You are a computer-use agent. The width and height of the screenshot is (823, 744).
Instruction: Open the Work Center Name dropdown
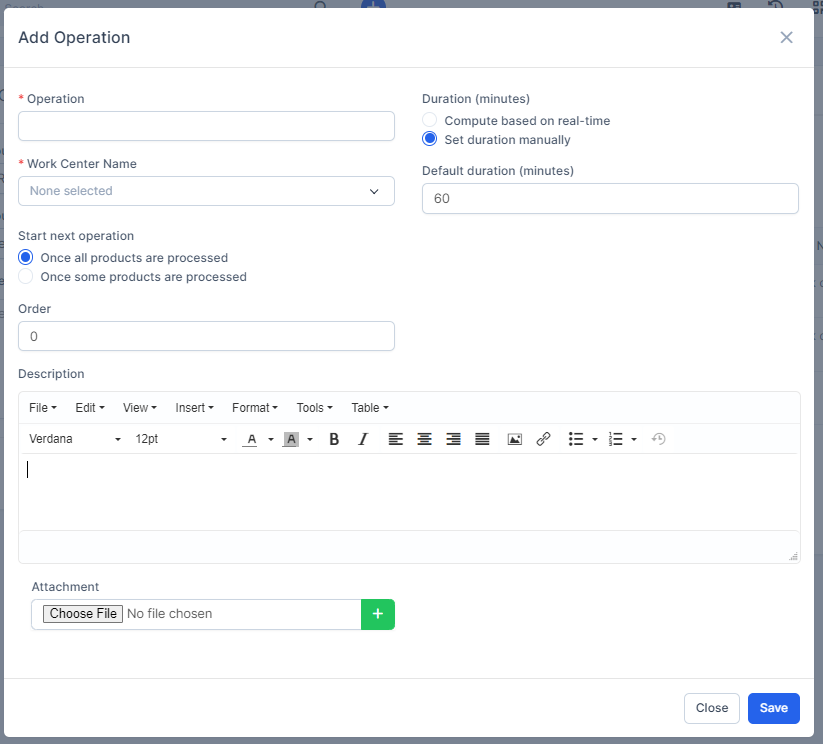point(206,191)
